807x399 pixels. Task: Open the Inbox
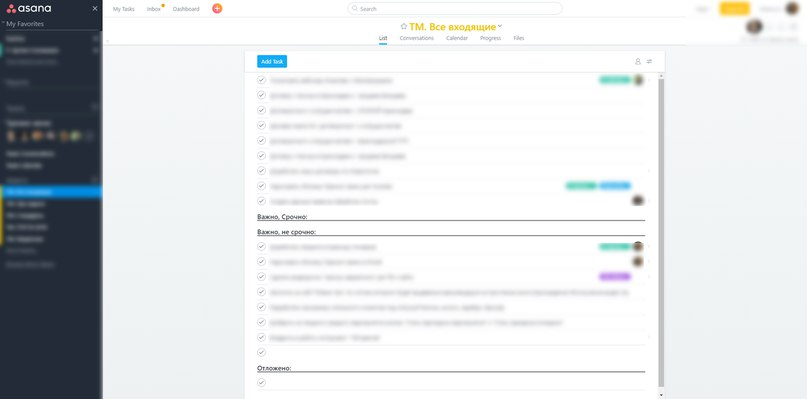pyautogui.click(x=154, y=9)
